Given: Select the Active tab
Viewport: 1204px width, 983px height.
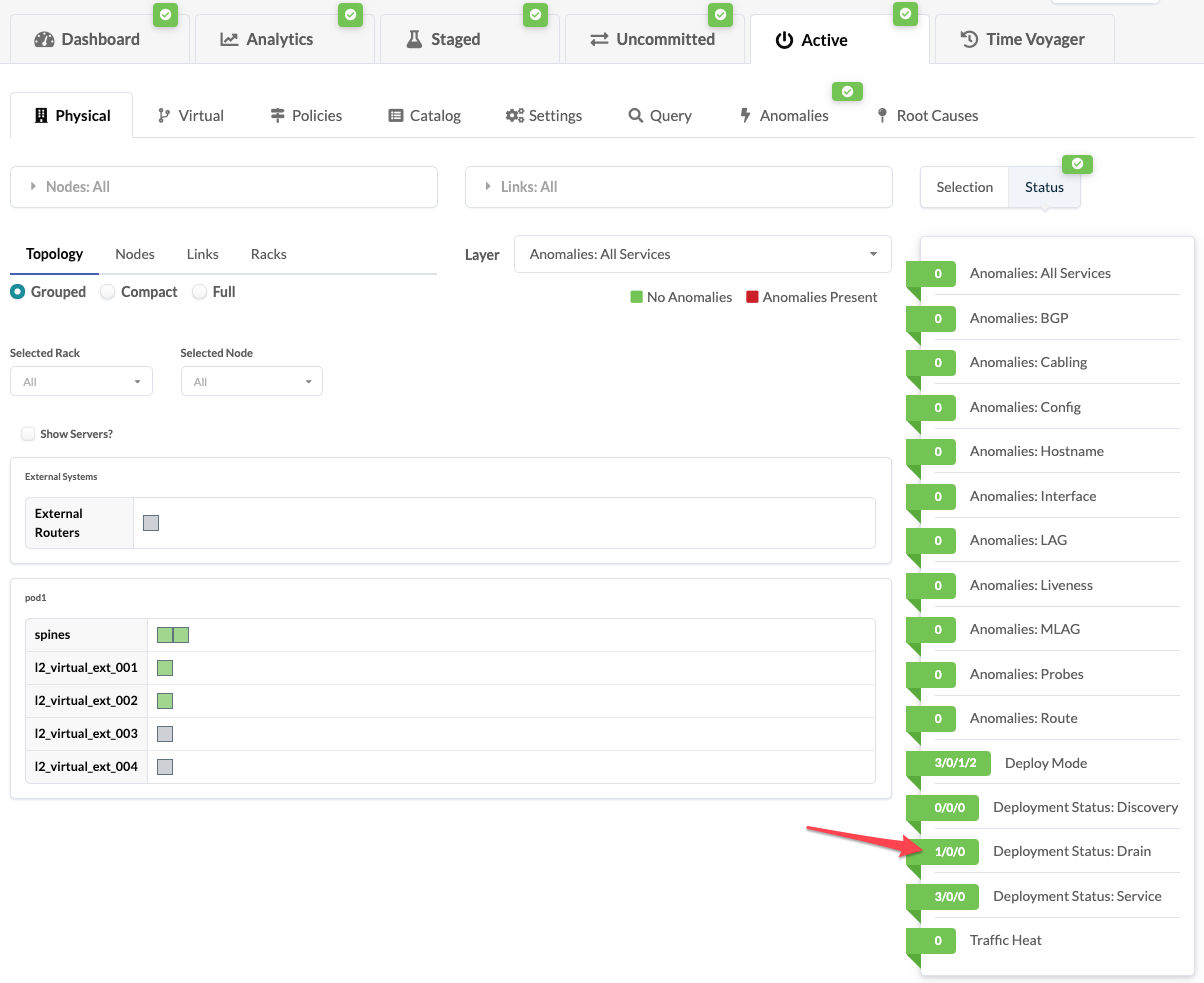Looking at the screenshot, I should 838,40.
